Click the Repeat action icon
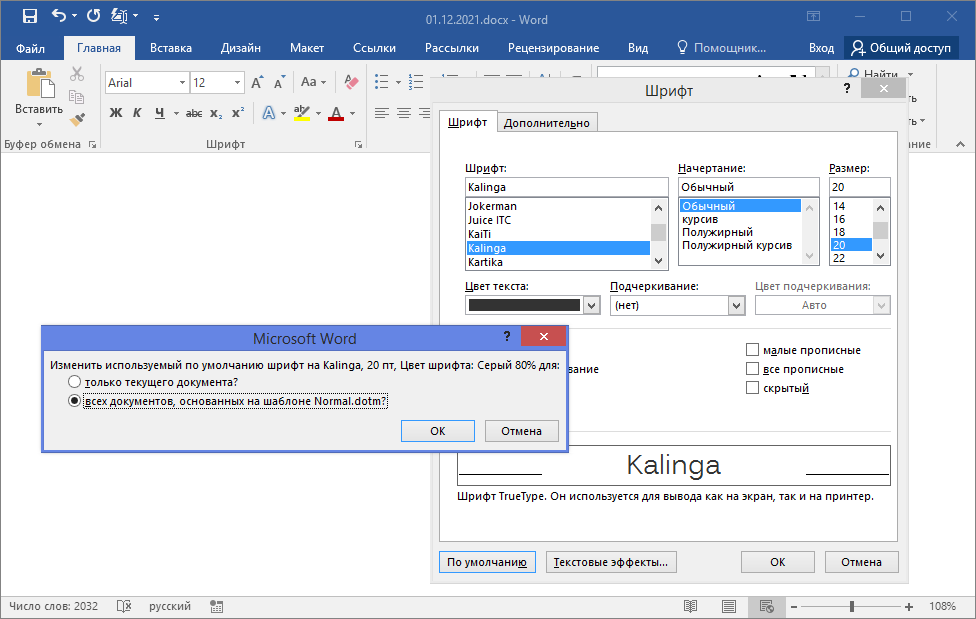This screenshot has height=619, width=976. coord(93,16)
